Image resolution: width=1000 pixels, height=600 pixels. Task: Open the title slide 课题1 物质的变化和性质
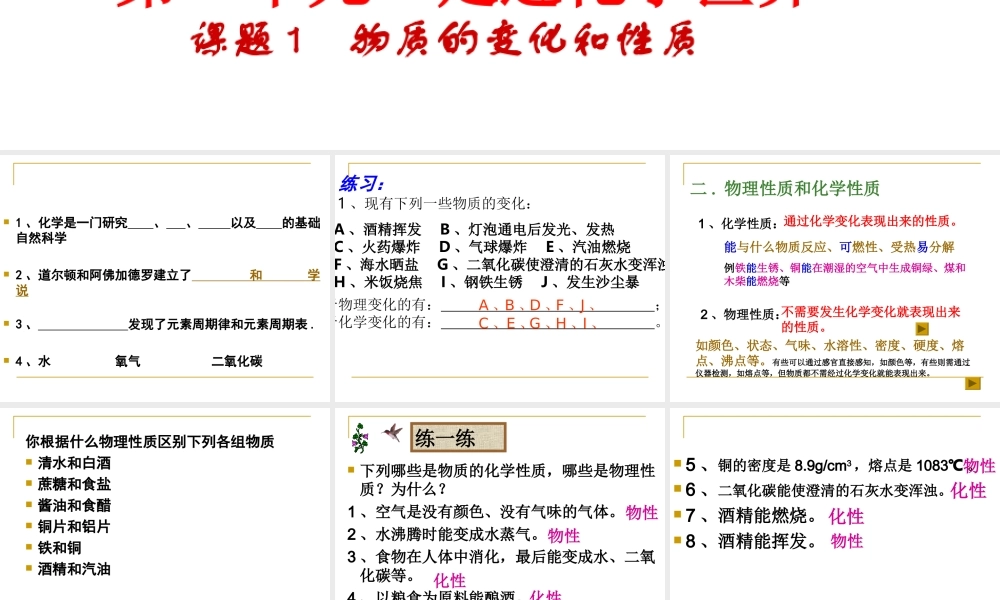click(500, 75)
